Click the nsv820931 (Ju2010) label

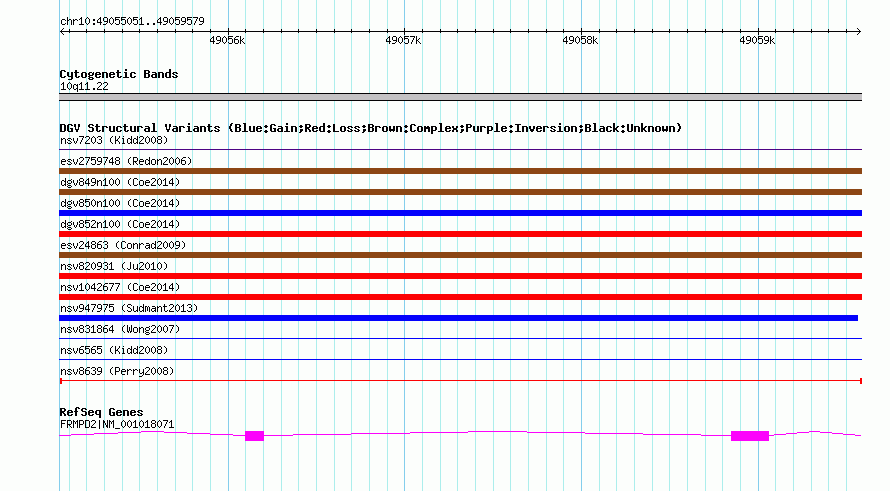click(114, 266)
